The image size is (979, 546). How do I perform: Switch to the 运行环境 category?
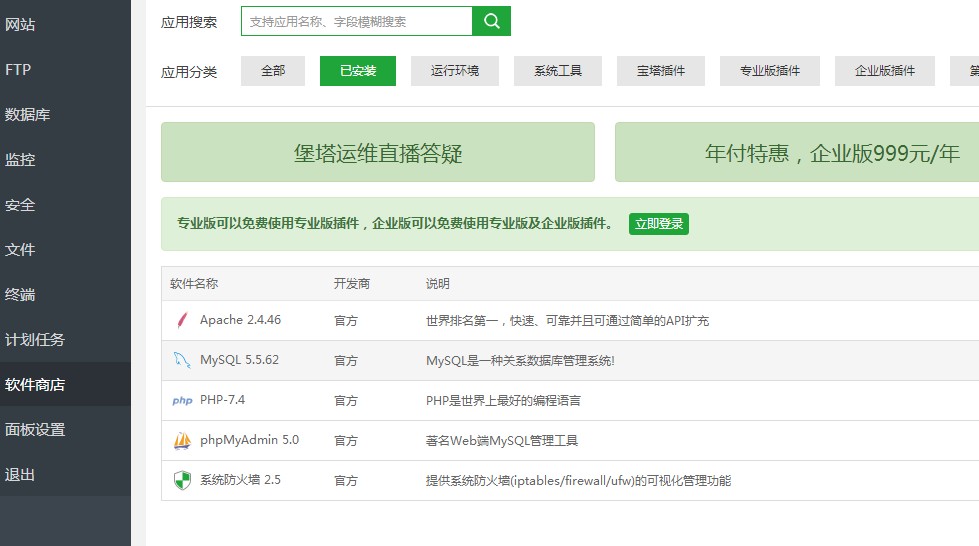coord(455,71)
